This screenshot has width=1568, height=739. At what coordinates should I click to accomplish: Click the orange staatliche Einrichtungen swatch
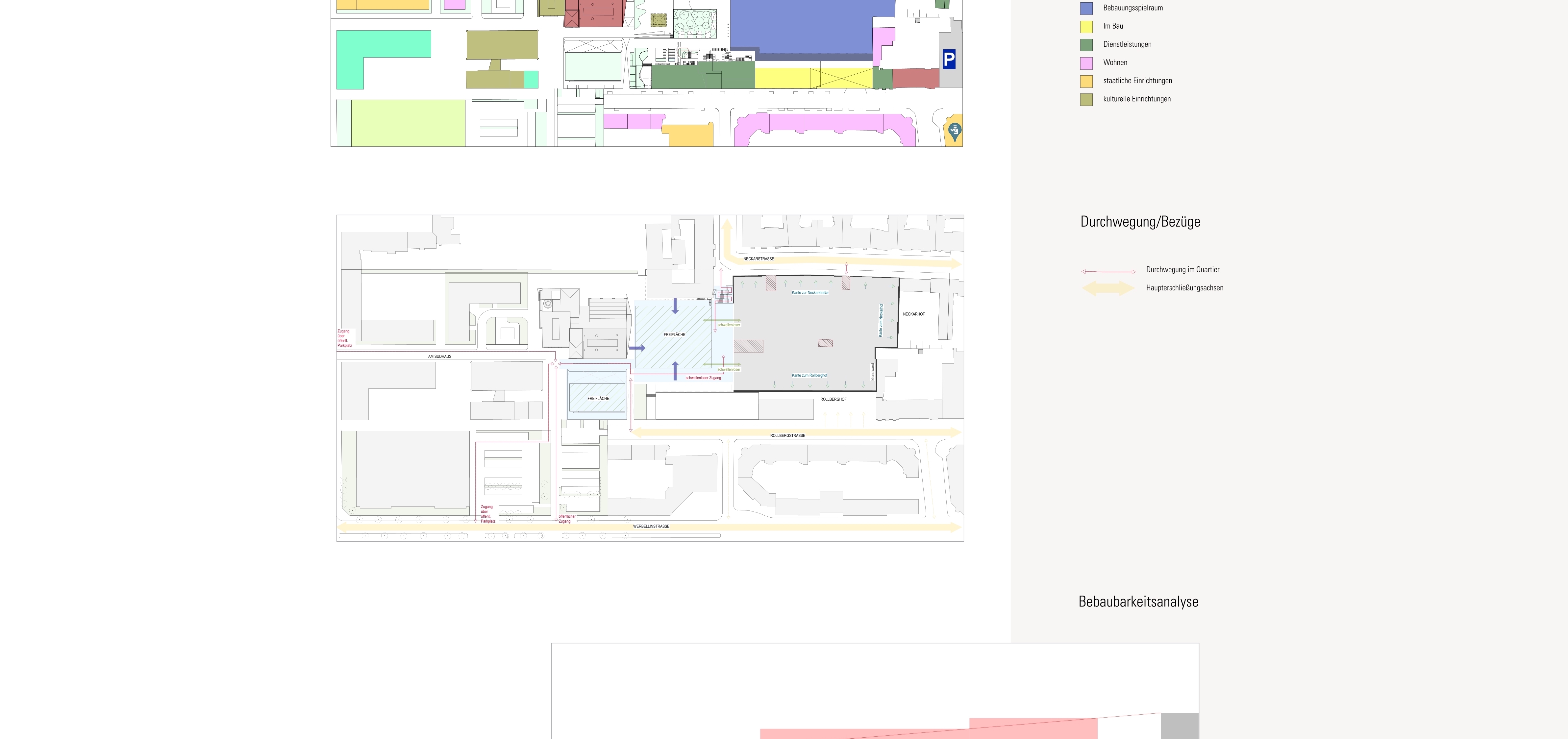click(1086, 82)
